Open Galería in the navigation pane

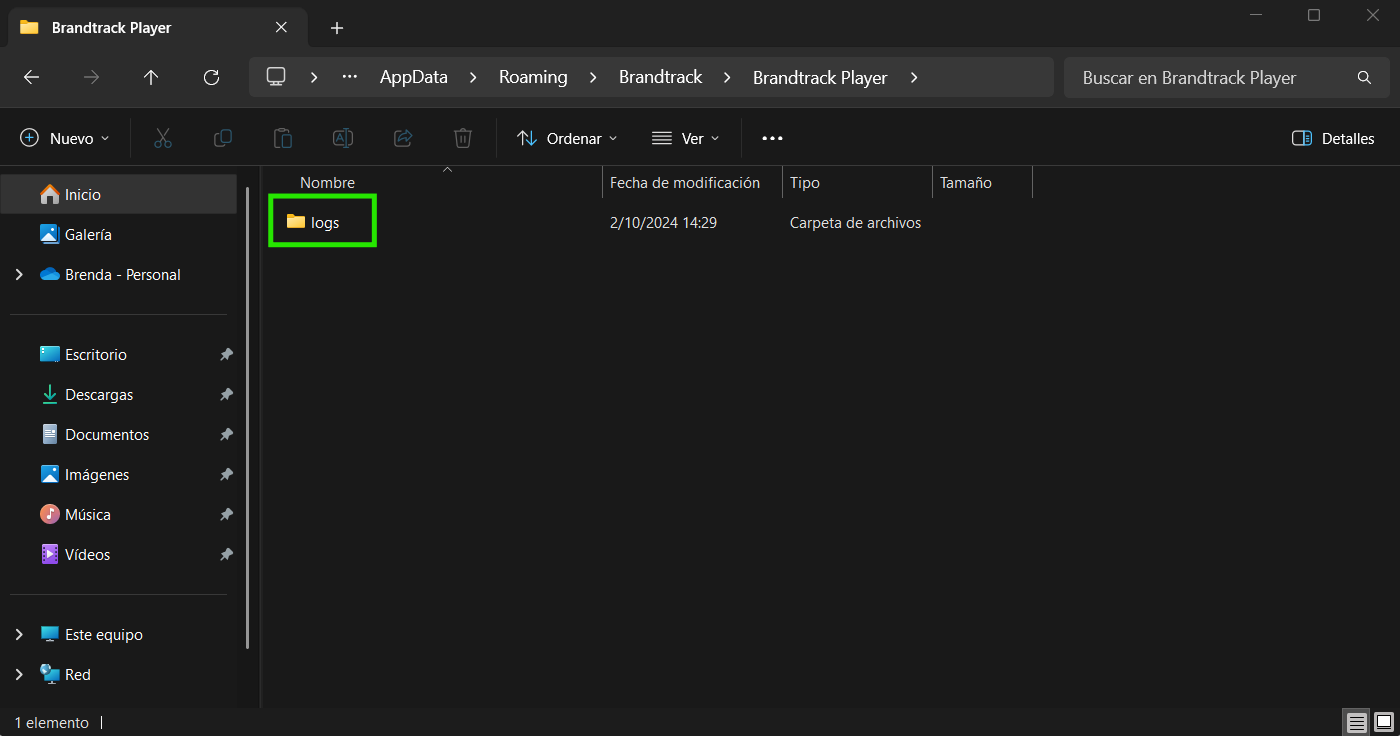click(x=119, y=234)
